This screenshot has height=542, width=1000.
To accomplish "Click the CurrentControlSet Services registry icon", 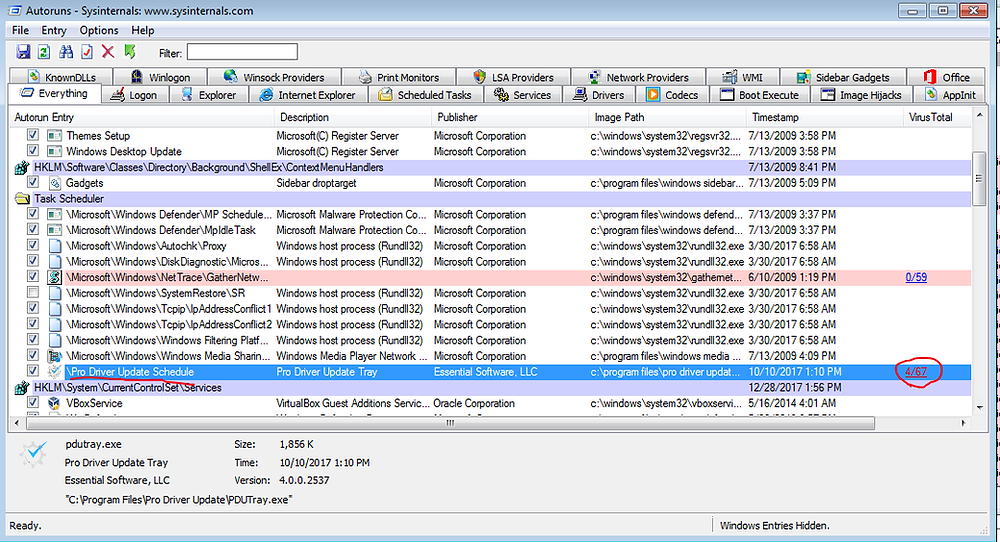I will tap(22, 388).
